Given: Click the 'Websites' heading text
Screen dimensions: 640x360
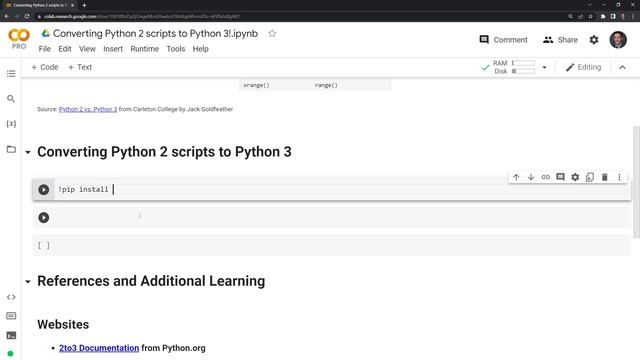Looking at the screenshot, I should coord(63,324).
